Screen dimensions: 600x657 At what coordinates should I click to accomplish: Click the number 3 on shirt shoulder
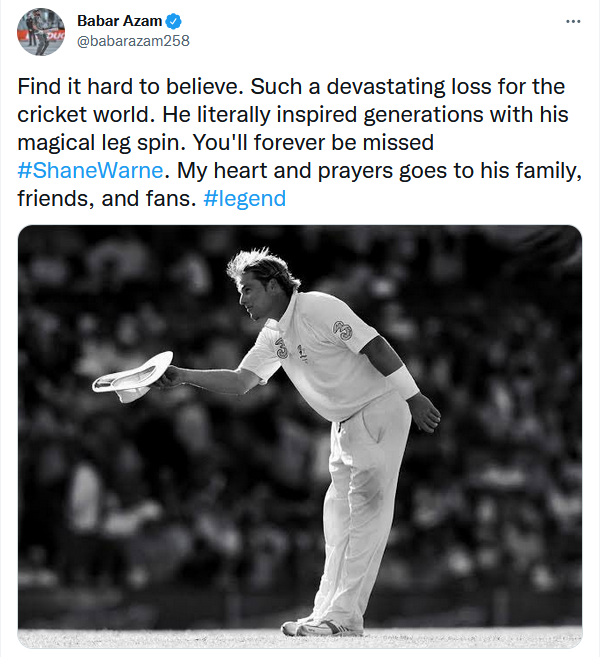342,329
